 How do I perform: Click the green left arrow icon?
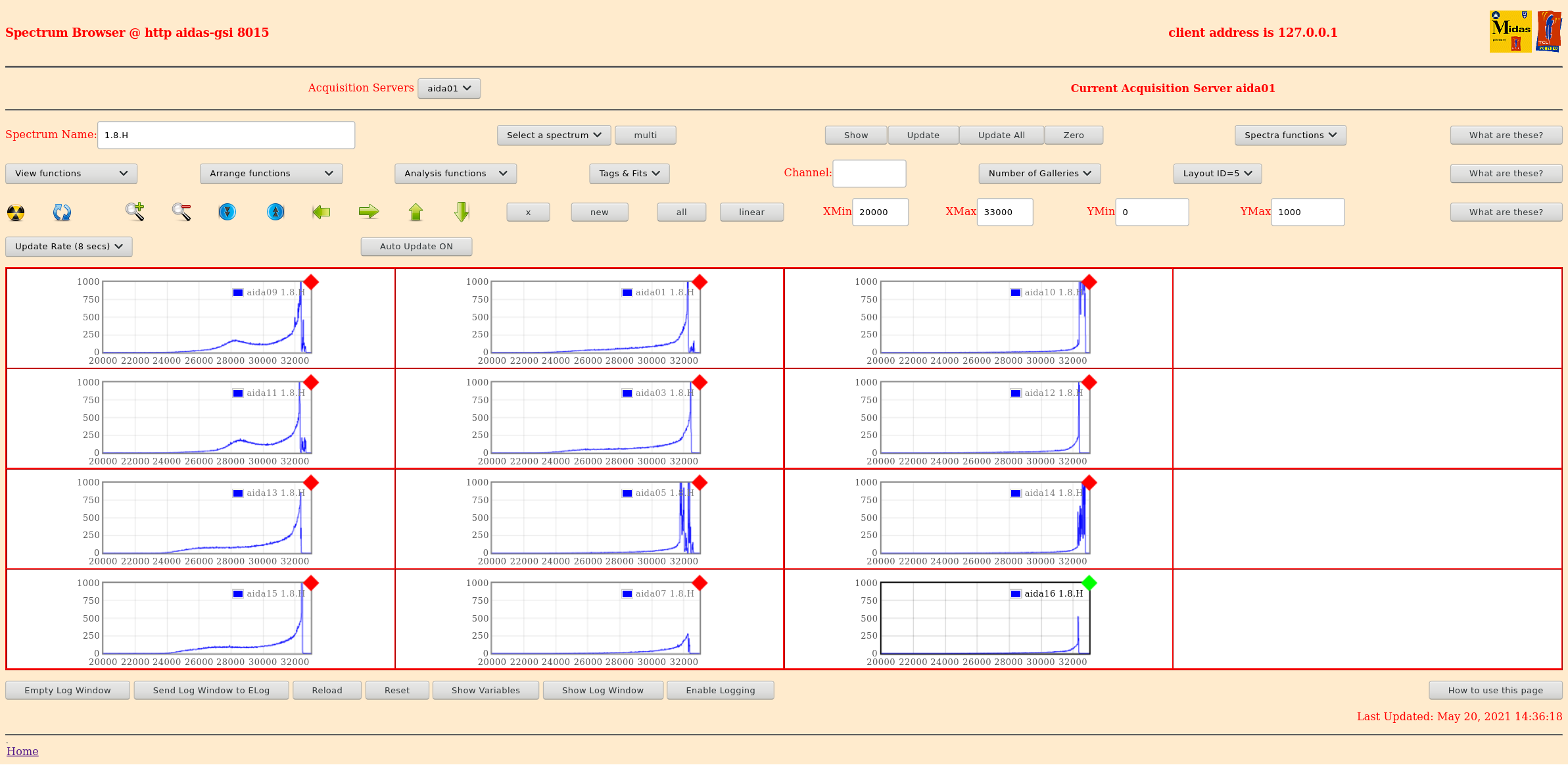321,212
